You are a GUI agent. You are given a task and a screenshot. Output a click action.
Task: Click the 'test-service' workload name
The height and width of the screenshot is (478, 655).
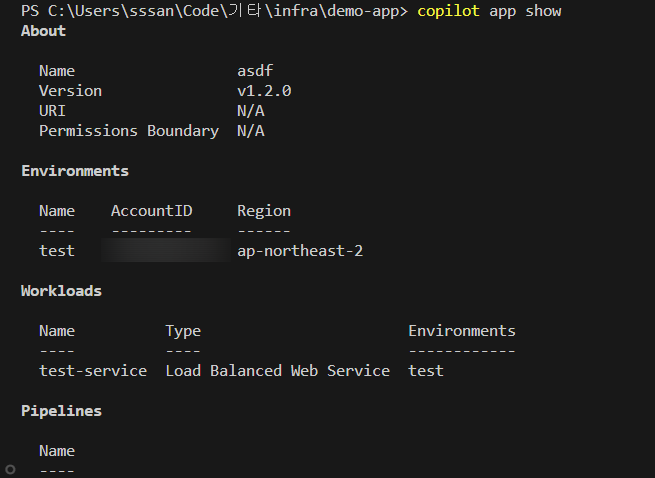(x=93, y=371)
